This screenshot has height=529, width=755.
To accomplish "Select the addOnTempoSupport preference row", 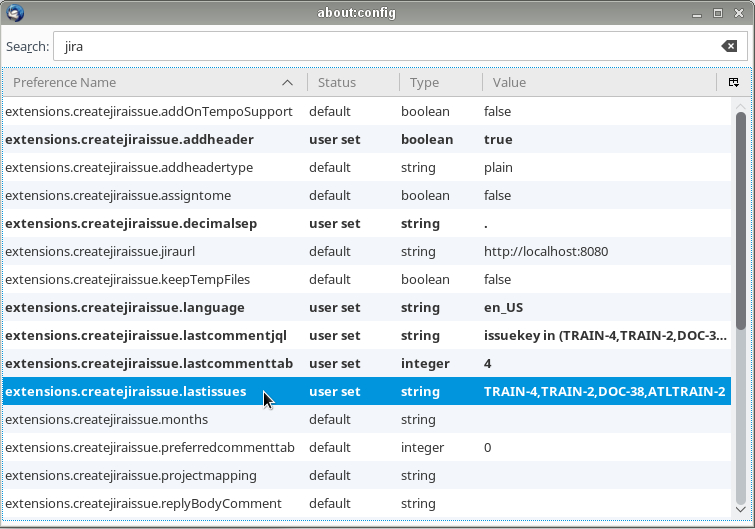I will (149, 111).
